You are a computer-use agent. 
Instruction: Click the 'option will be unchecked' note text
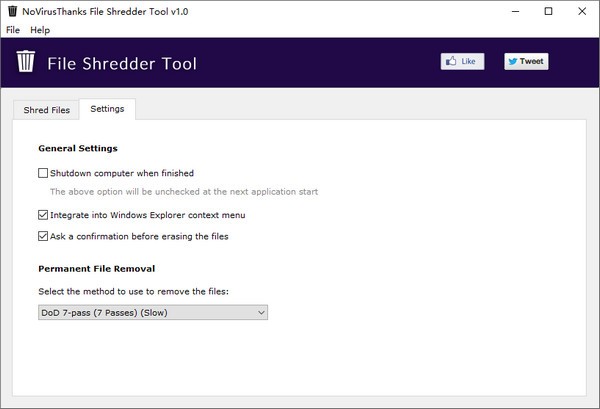point(184,192)
